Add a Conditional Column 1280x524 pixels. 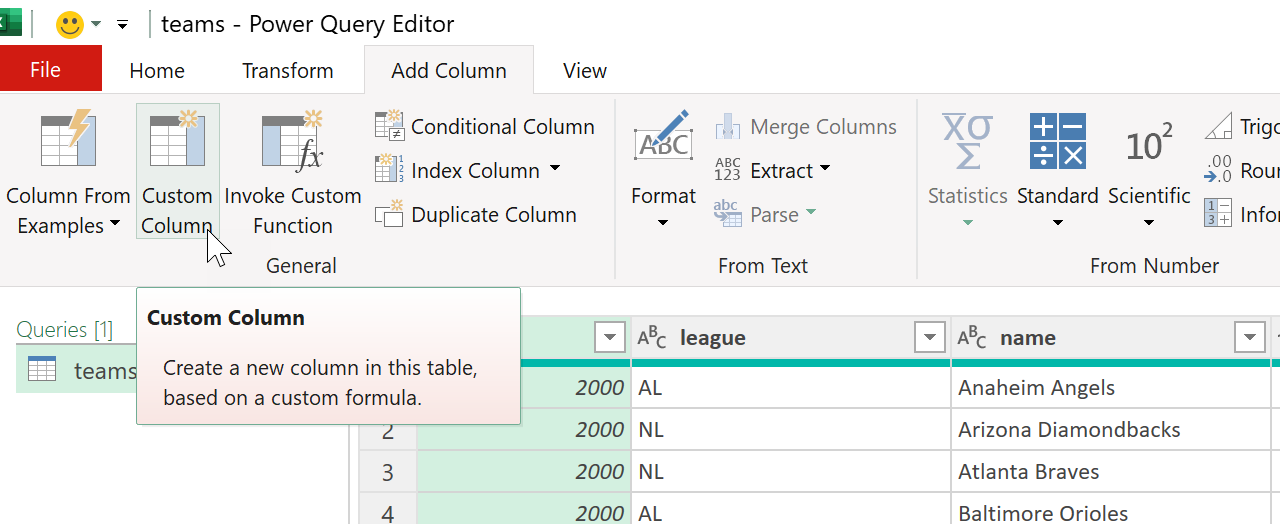(485, 127)
